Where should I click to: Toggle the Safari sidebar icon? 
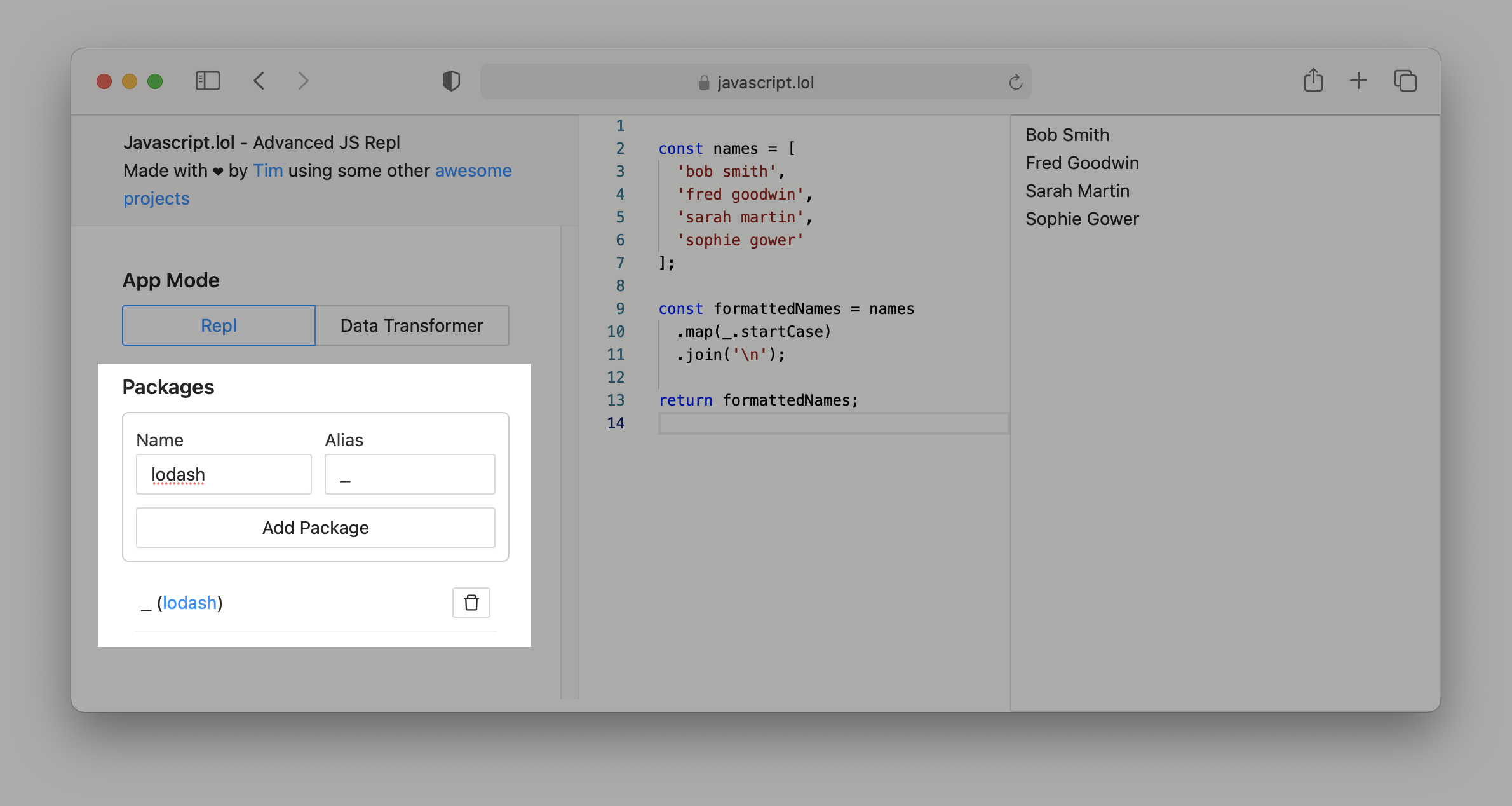[208, 81]
